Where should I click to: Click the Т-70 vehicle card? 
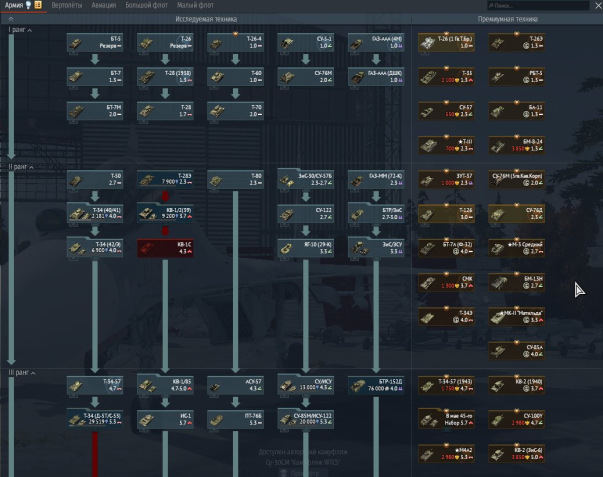(x=234, y=108)
